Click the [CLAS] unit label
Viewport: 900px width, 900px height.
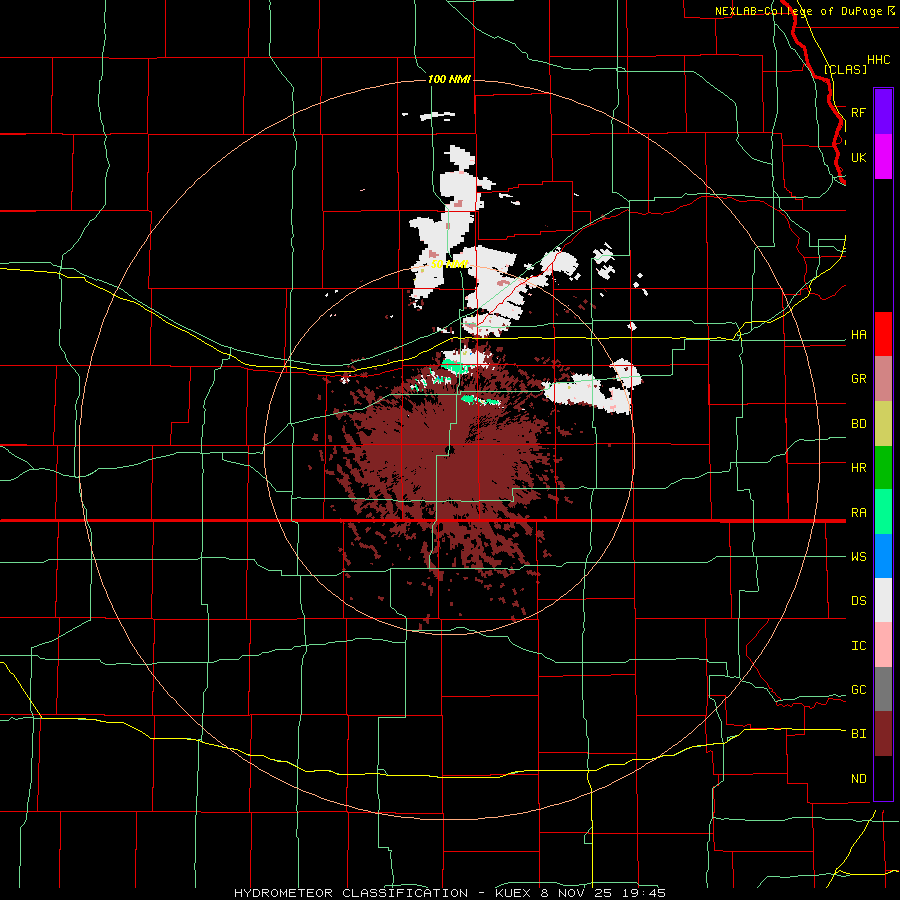(x=845, y=69)
